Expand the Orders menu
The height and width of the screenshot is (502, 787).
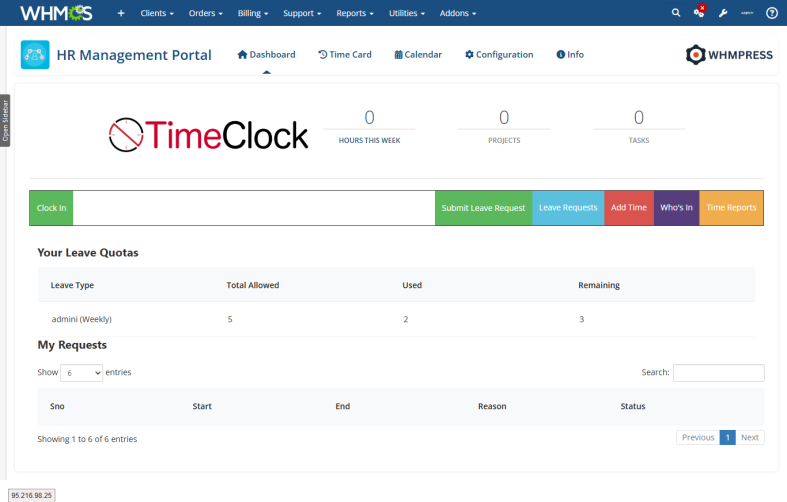point(206,13)
